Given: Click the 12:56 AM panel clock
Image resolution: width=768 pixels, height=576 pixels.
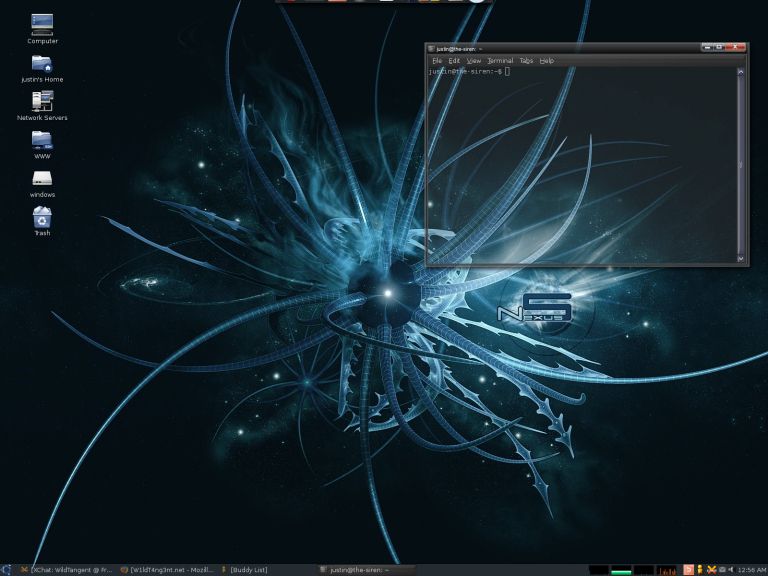Looking at the screenshot, I should tap(752, 570).
